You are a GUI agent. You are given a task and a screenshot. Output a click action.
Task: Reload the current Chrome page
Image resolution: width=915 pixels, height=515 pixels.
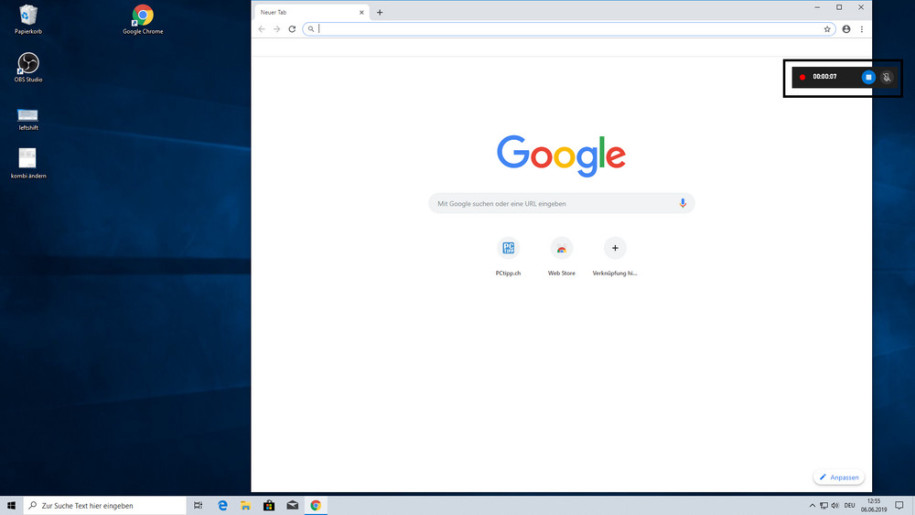(292, 29)
